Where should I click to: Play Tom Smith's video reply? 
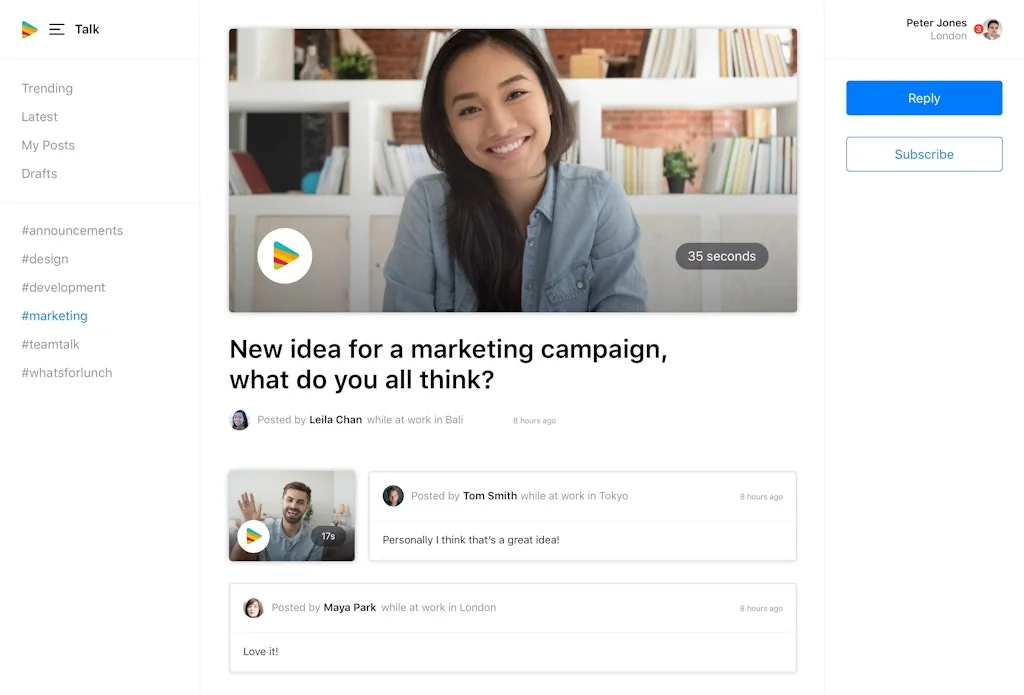click(x=253, y=536)
